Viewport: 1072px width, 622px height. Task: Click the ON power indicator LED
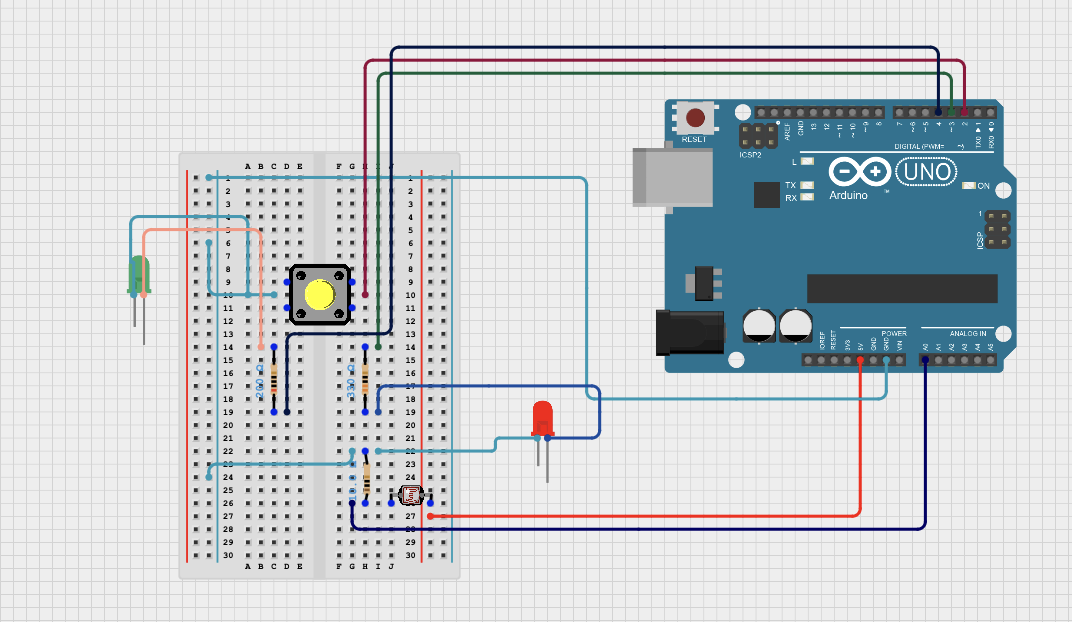point(968,186)
